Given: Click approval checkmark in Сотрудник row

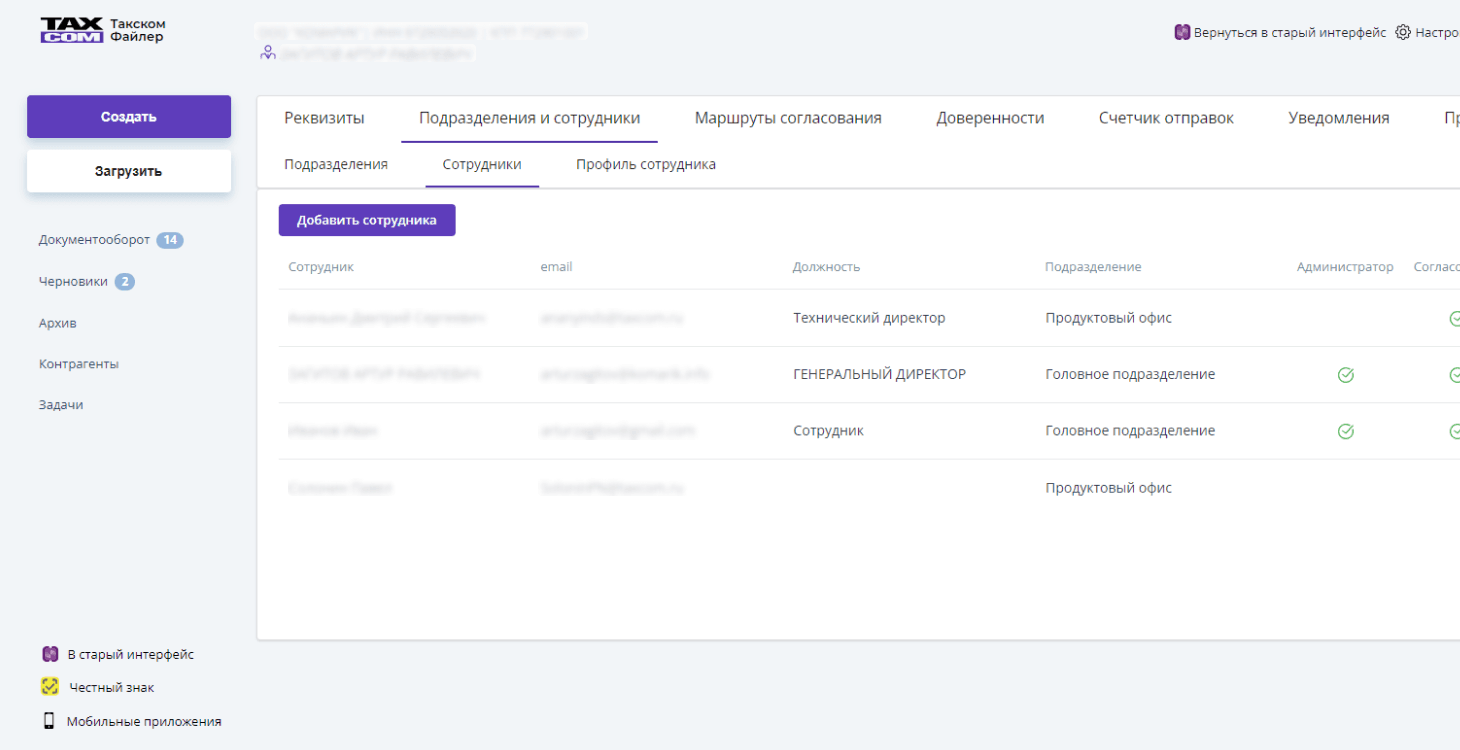Looking at the screenshot, I should coord(1455,431).
